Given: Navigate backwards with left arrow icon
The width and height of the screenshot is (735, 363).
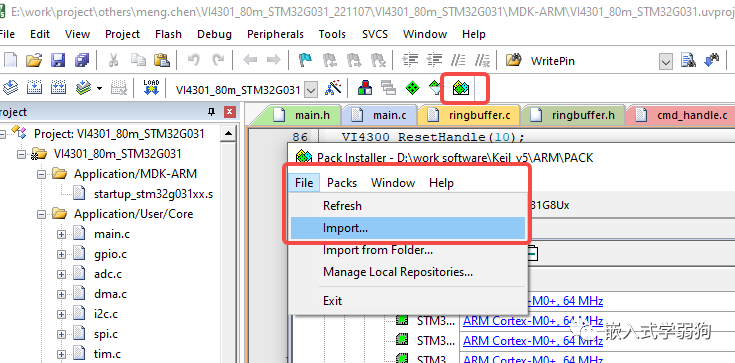Looking at the screenshot, I should click(x=249, y=60).
